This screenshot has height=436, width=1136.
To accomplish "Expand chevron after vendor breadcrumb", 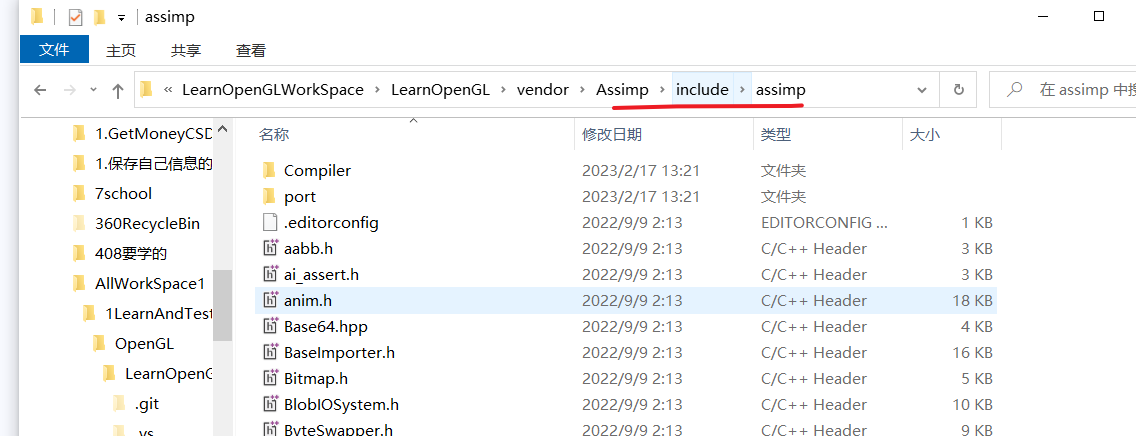I will pyautogui.click(x=582, y=90).
